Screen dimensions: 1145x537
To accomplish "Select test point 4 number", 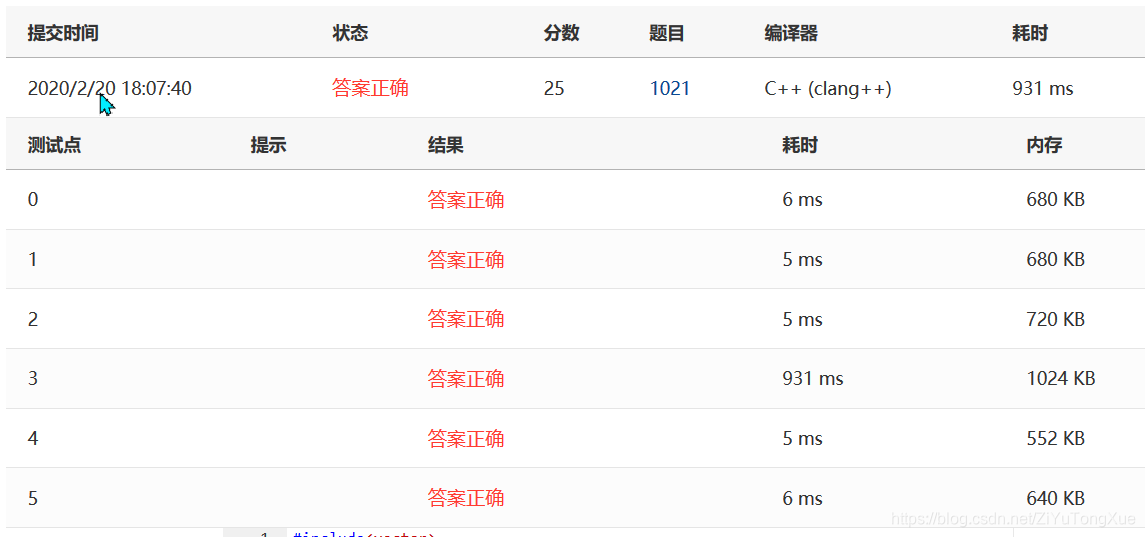I will tap(33, 438).
